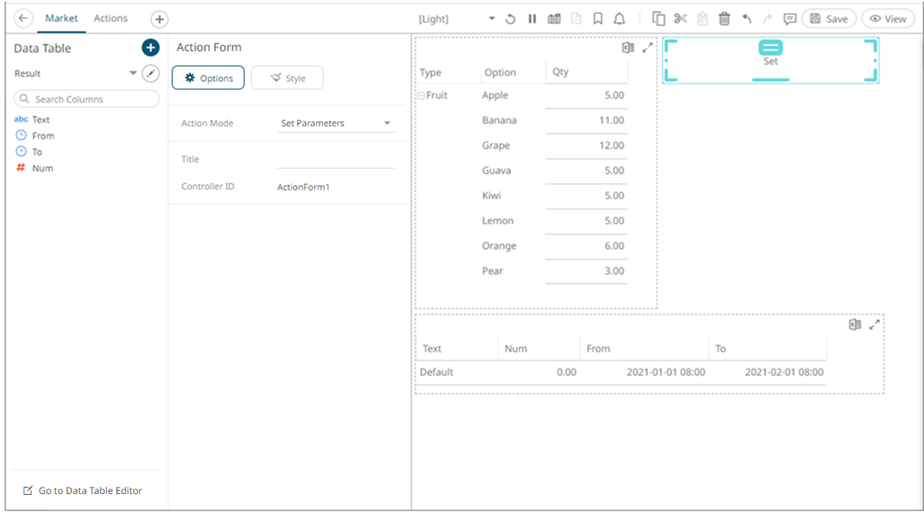Pause real-time updates with pause icon
924x514 pixels.
[x=532, y=19]
